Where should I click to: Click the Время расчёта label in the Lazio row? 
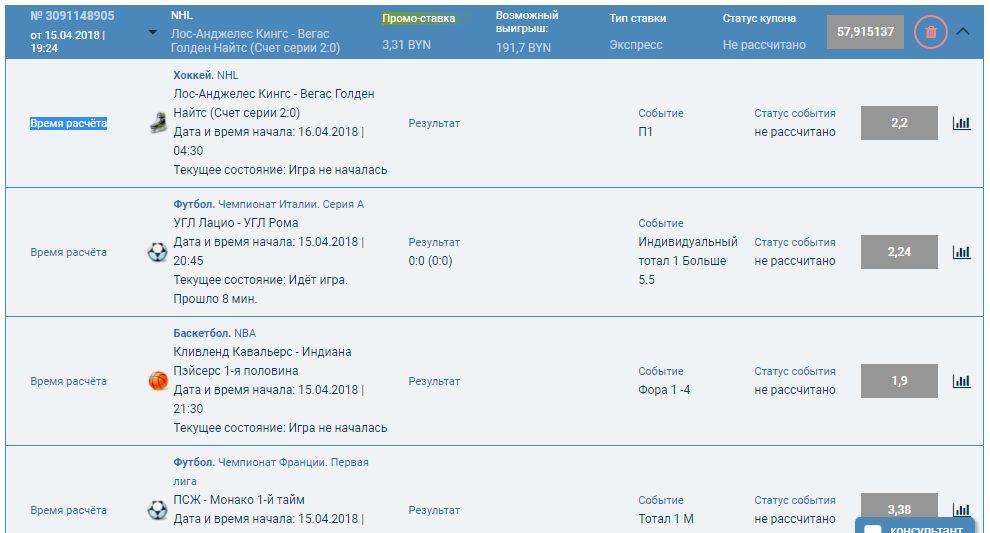(68, 252)
